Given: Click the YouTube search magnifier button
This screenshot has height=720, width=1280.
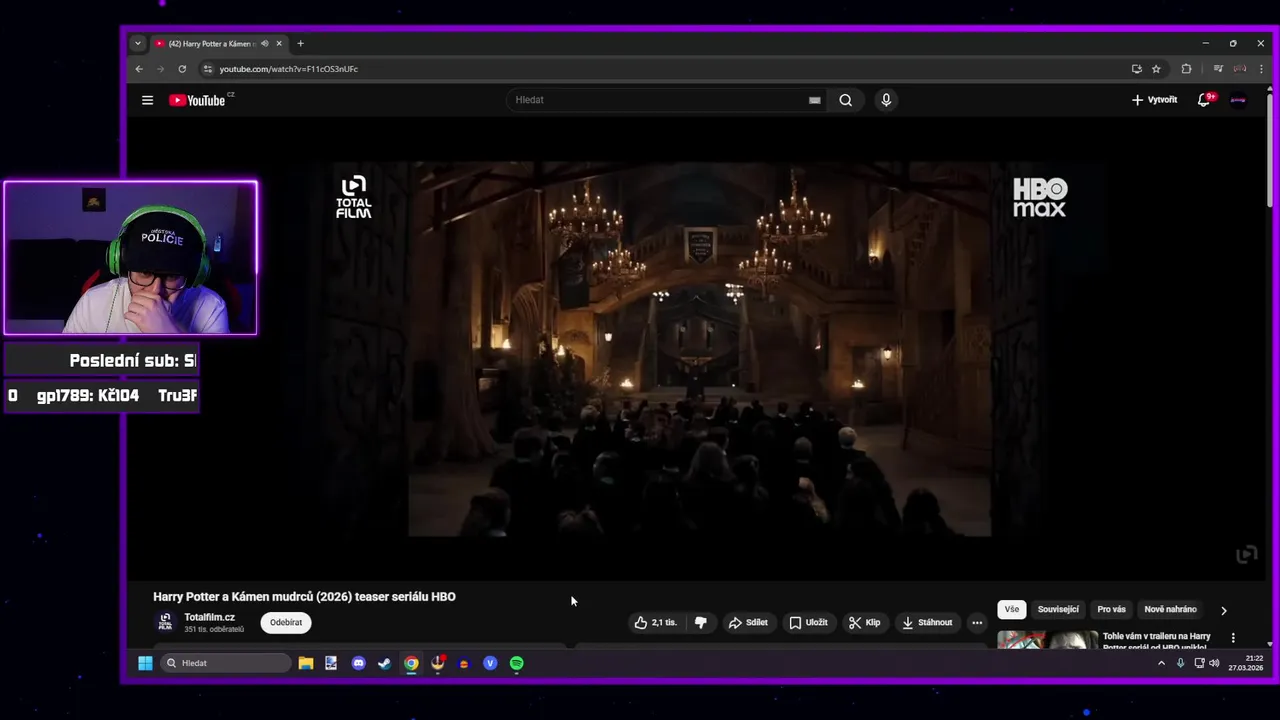Looking at the screenshot, I should 845,100.
